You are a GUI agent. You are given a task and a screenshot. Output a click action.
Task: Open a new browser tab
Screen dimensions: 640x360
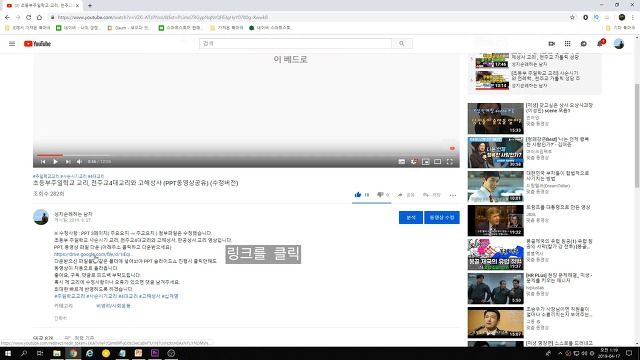pos(90,5)
